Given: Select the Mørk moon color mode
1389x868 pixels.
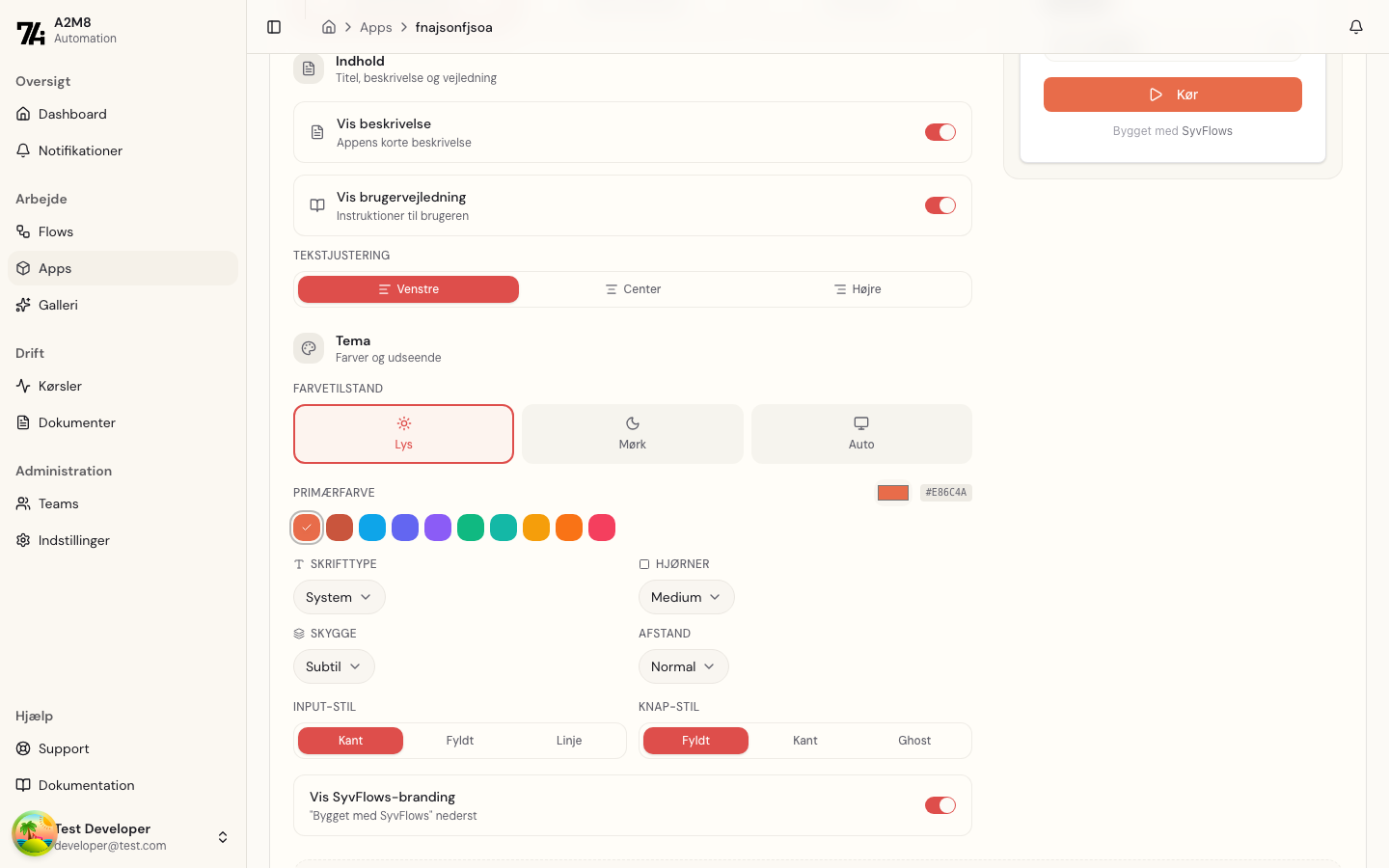Looking at the screenshot, I should coord(632,434).
